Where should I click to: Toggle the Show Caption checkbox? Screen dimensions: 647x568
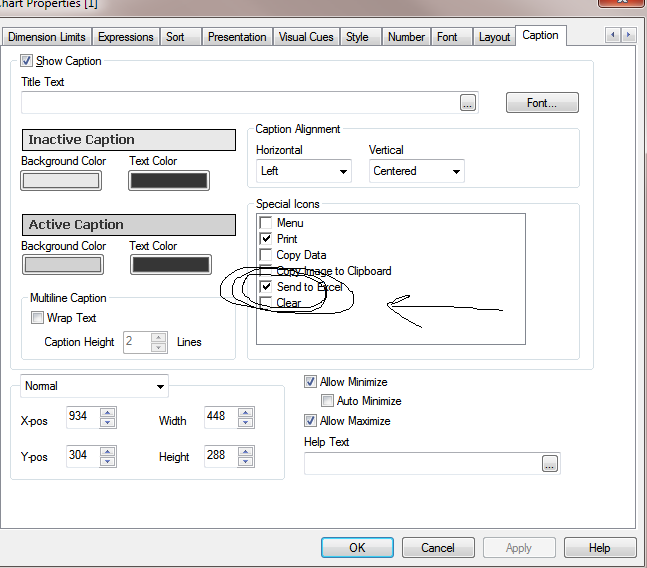coord(26,61)
